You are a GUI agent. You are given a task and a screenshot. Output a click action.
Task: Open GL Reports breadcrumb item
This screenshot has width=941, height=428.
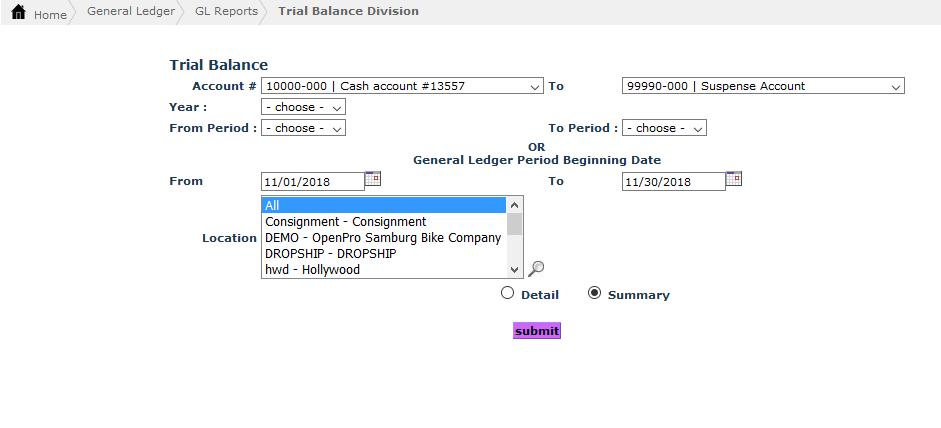click(x=226, y=12)
